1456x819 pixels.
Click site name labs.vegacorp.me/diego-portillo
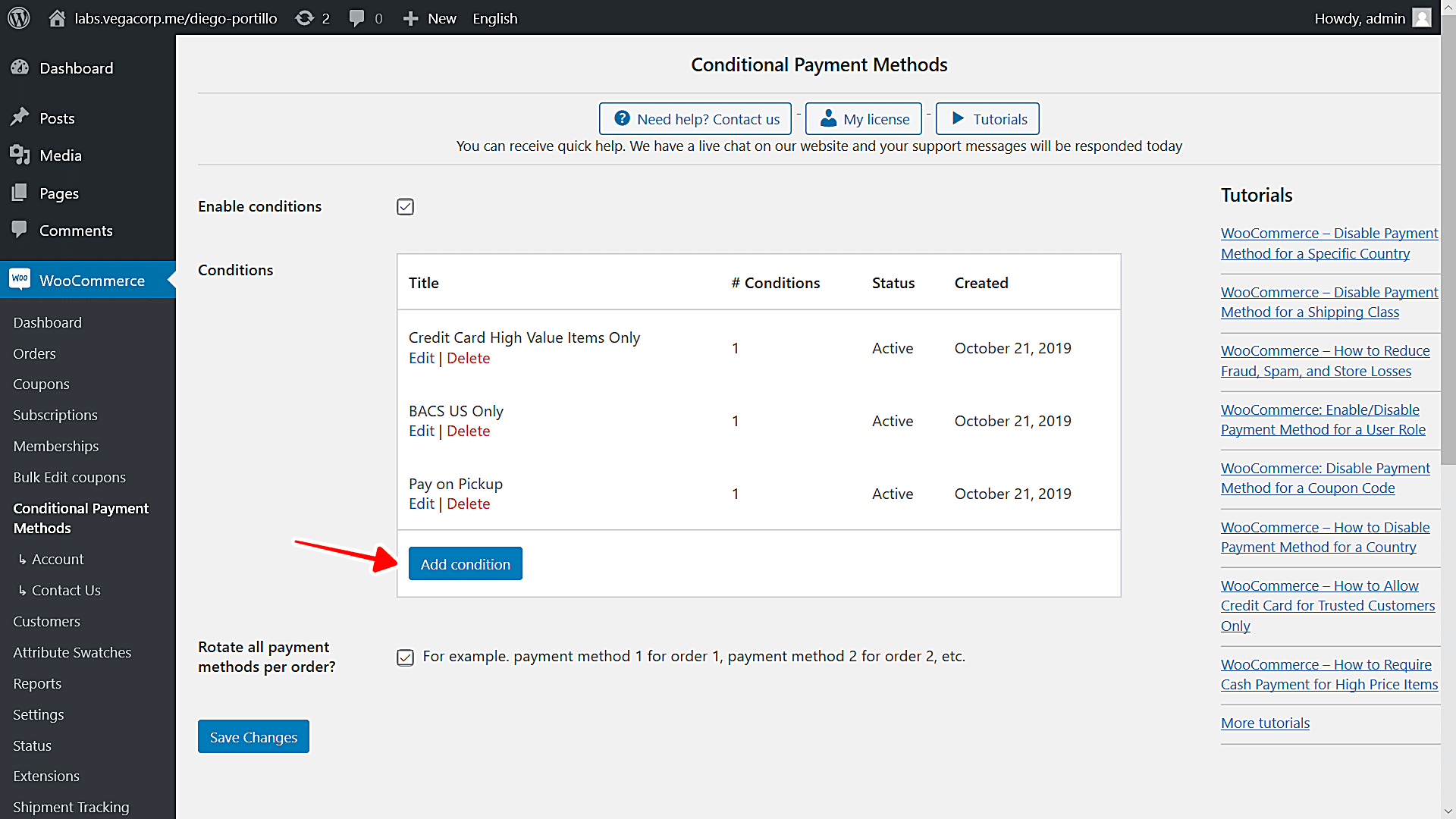pyautogui.click(x=176, y=18)
